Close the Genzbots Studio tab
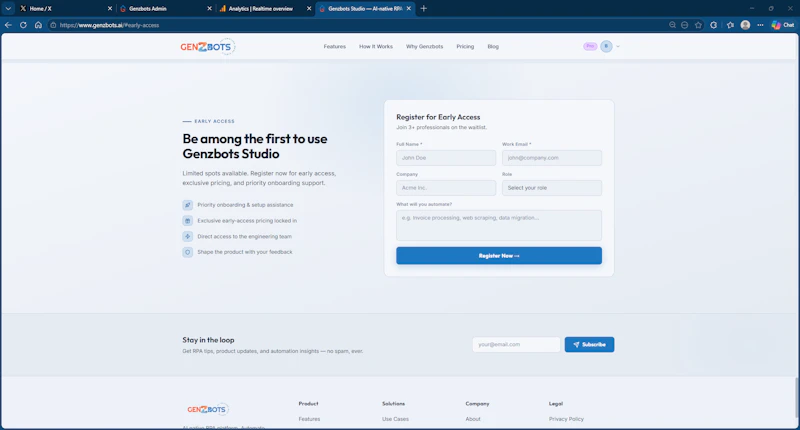 [409, 9]
